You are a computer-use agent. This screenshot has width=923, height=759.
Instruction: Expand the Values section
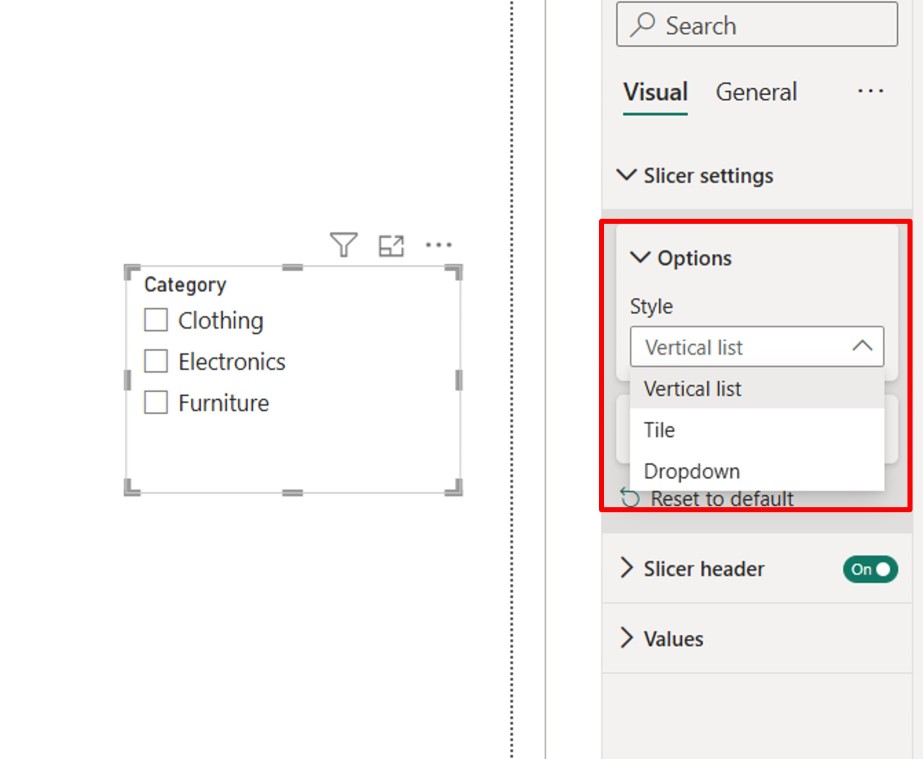[625, 638]
